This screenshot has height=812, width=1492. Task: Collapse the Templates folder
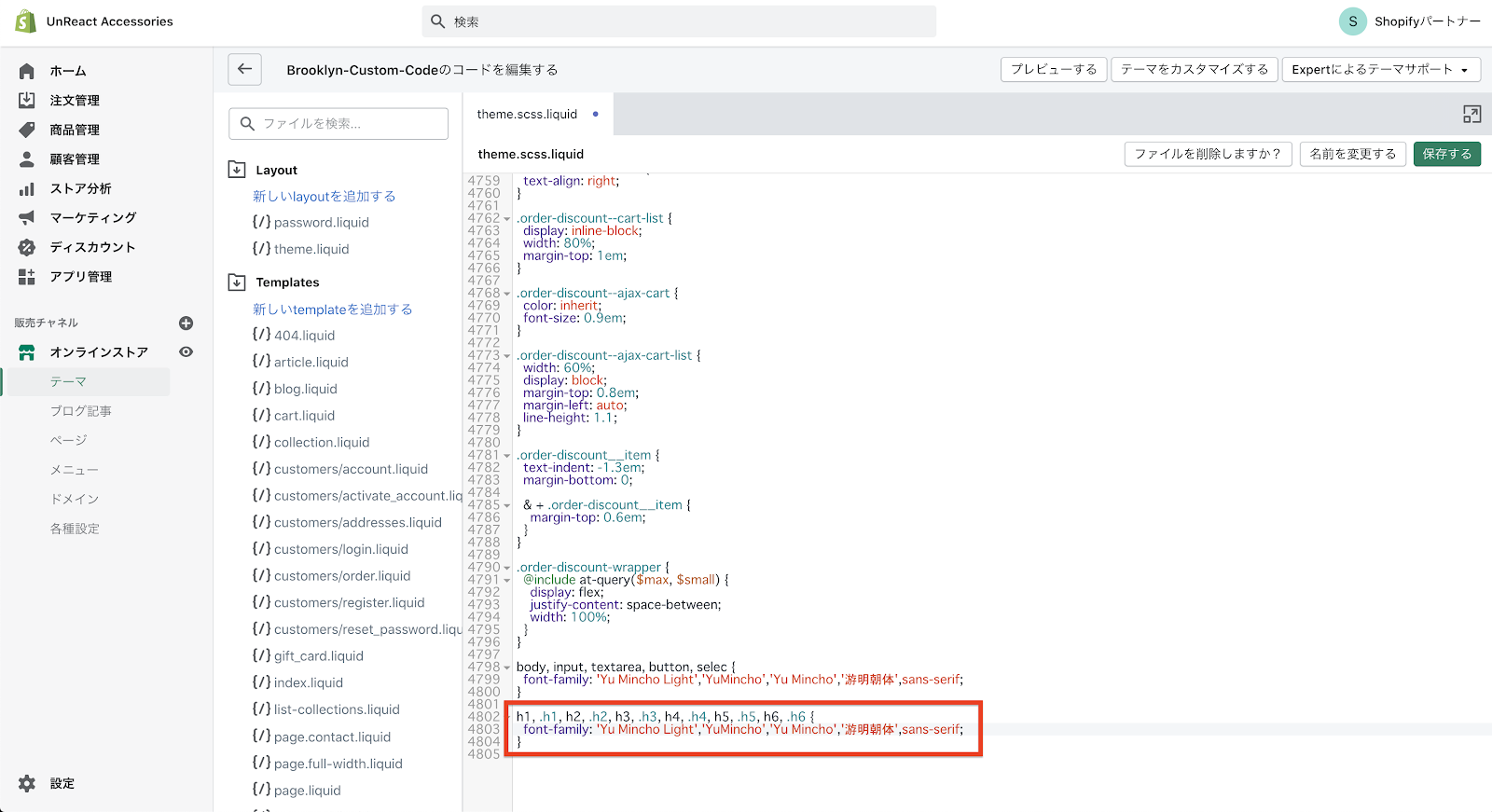tap(237, 282)
